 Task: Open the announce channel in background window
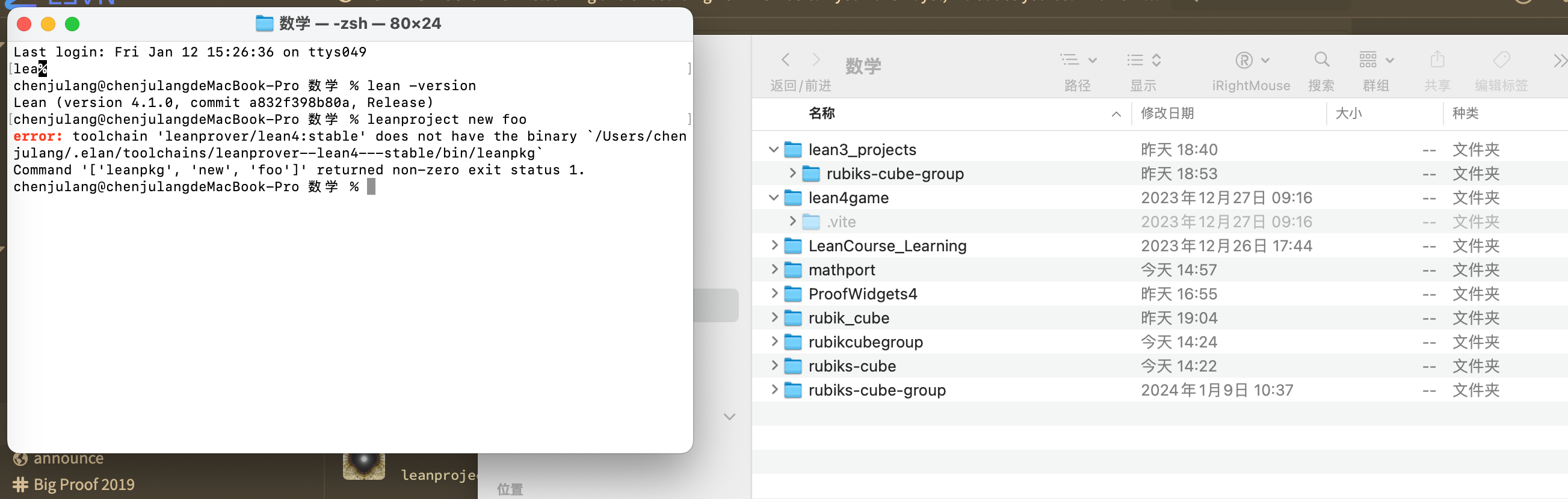tap(68, 458)
